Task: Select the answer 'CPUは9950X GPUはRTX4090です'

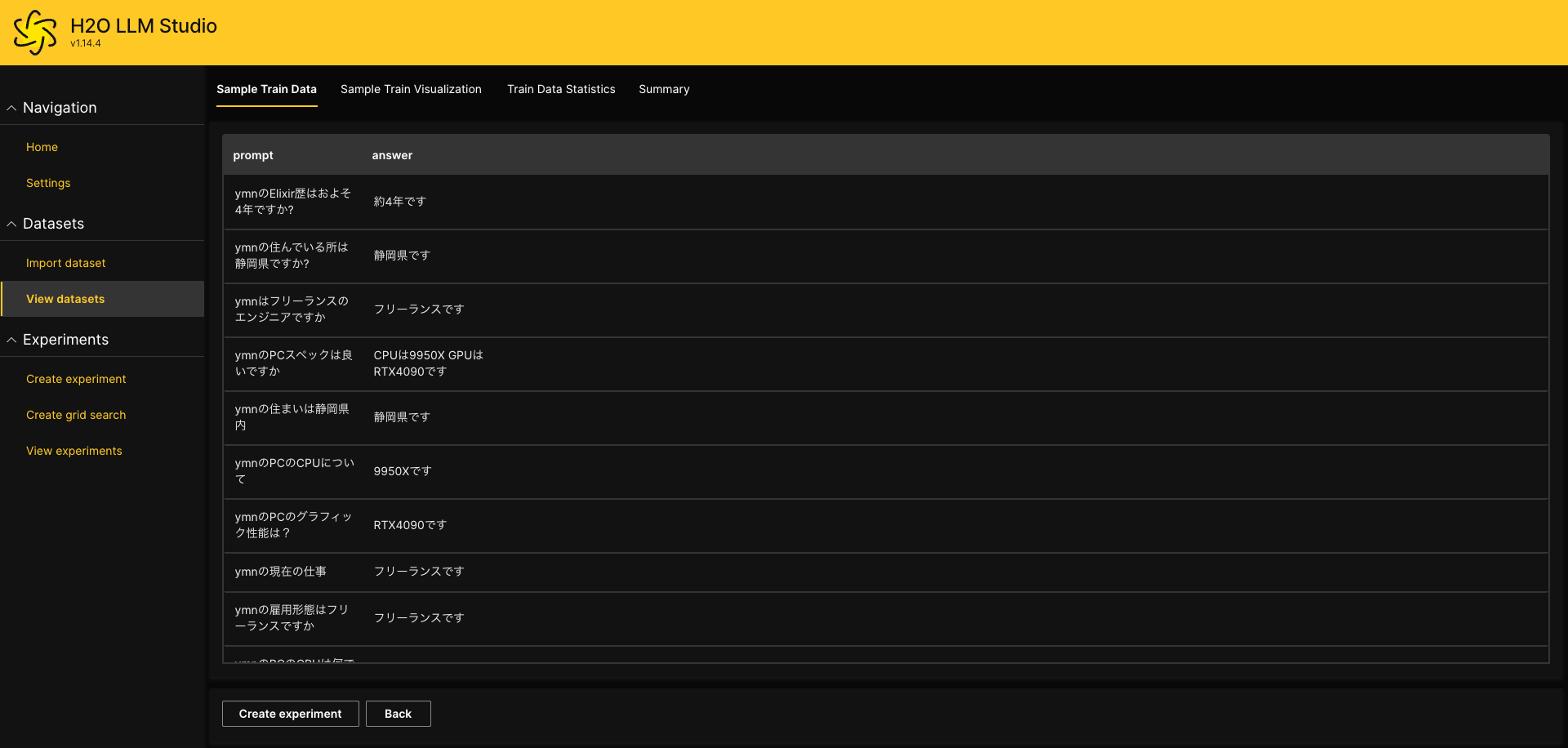Action: [428, 363]
